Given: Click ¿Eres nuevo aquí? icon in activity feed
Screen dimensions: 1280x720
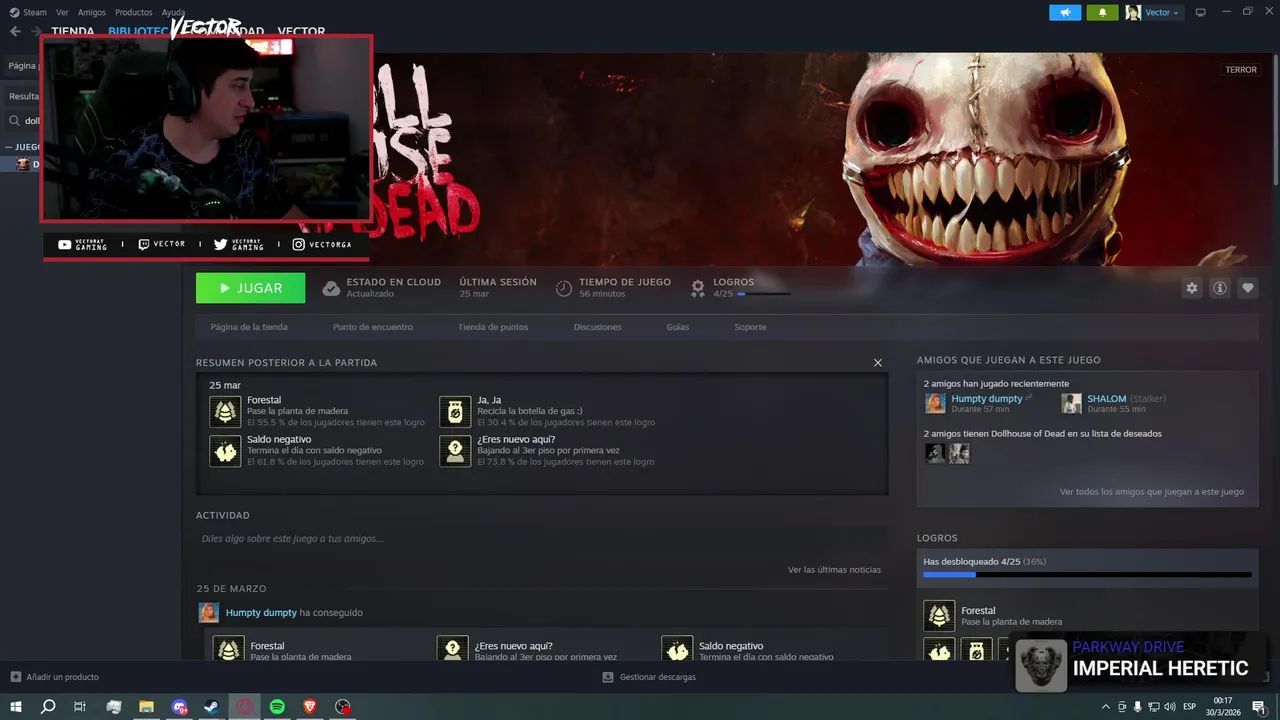Looking at the screenshot, I should point(453,648).
